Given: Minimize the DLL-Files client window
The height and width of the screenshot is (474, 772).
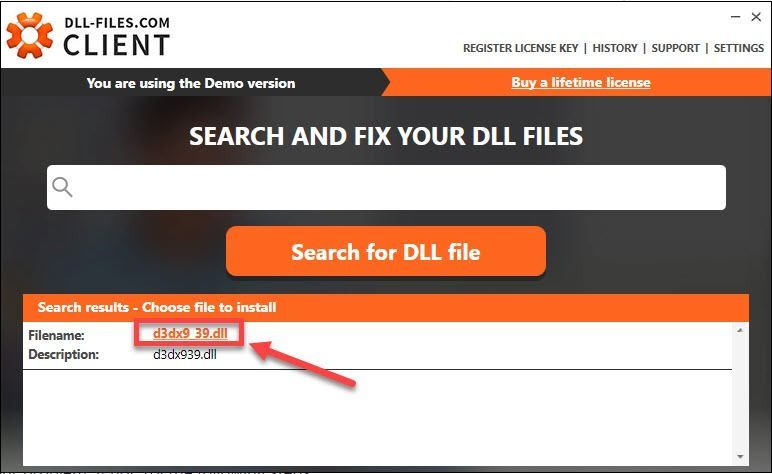Looking at the screenshot, I should click(x=735, y=17).
